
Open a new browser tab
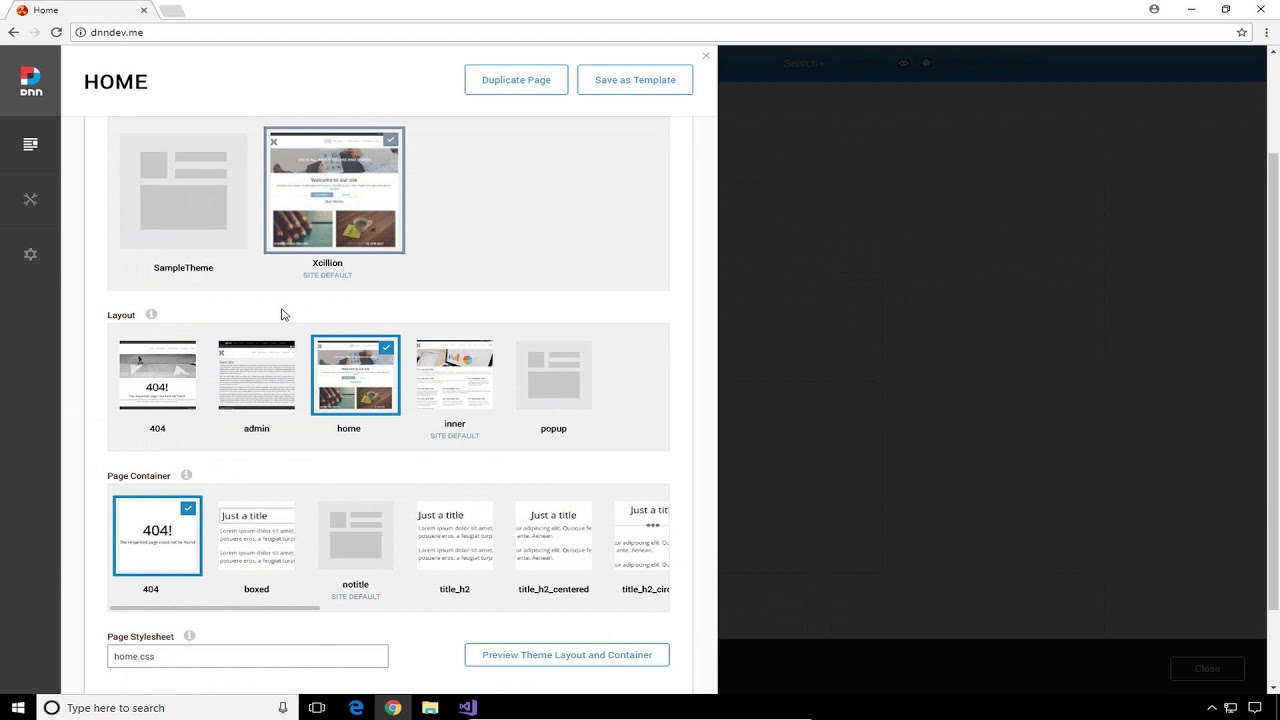click(172, 11)
